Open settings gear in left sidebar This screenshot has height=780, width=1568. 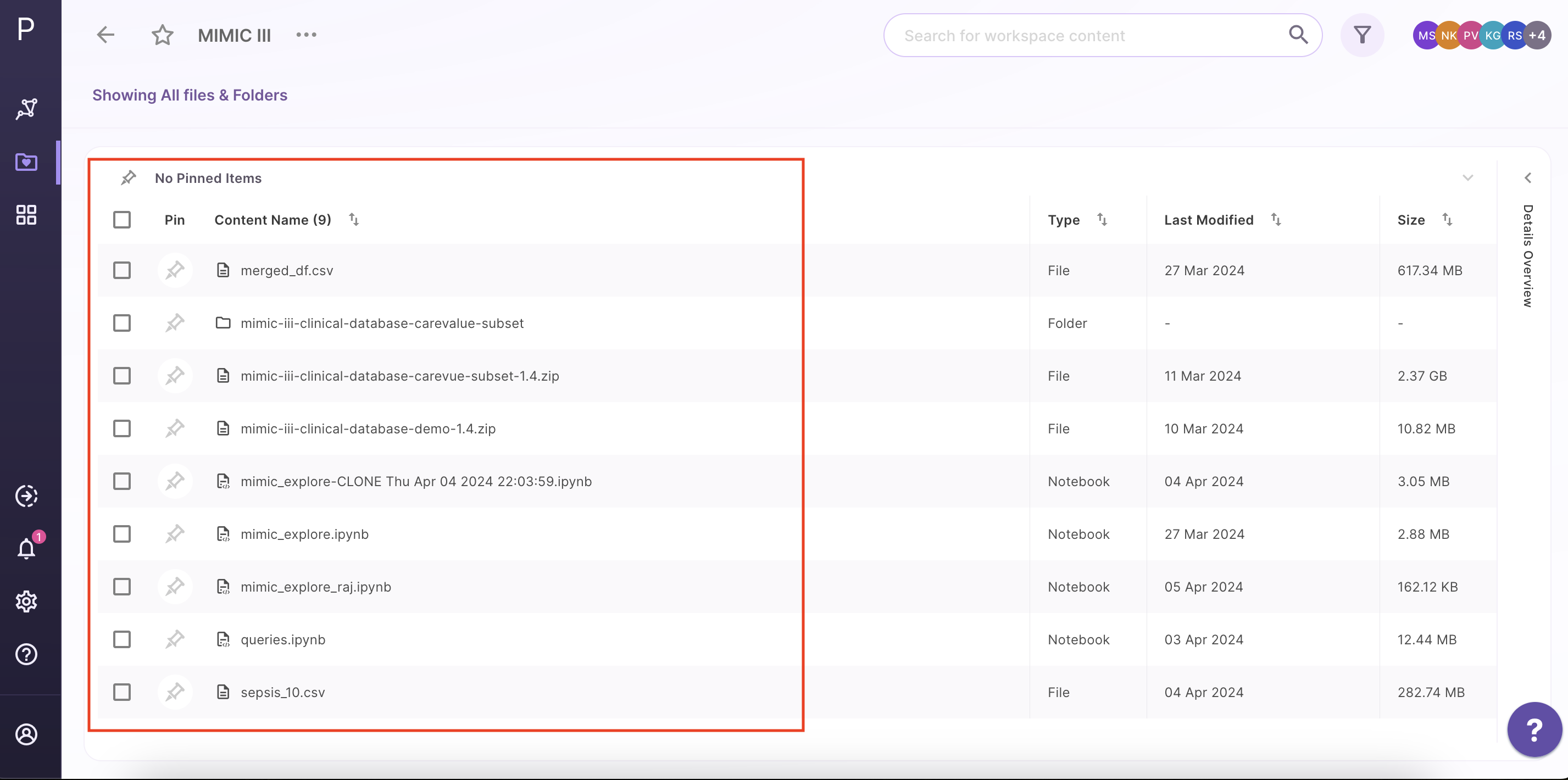click(x=27, y=601)
